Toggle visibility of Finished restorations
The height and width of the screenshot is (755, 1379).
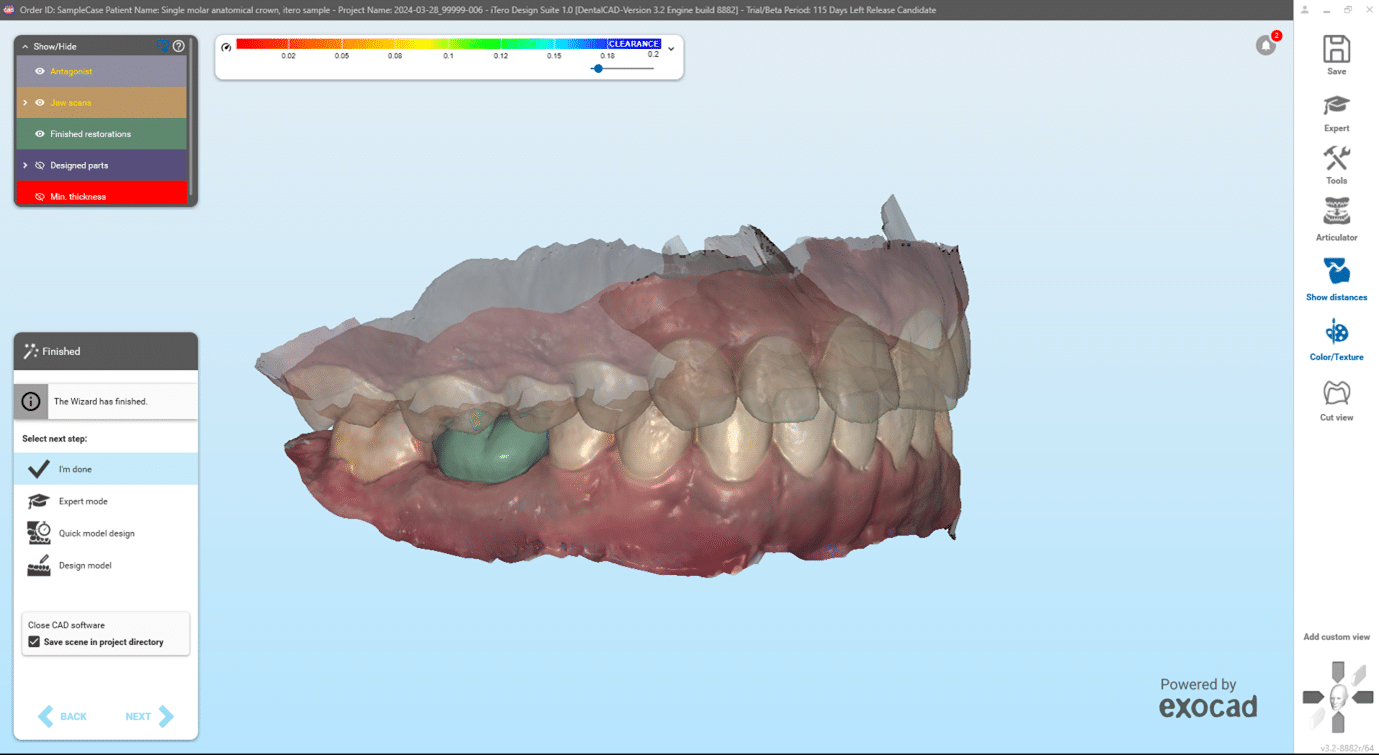(x=40, y=134)
